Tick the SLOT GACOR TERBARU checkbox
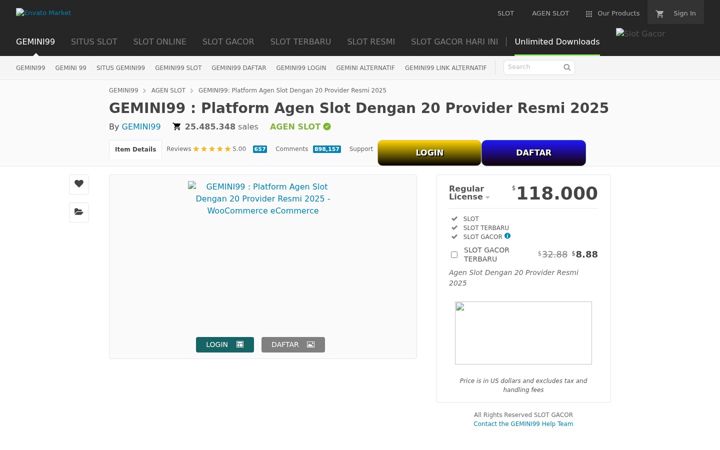The image size is (720, 450). [x=454, y=254]
